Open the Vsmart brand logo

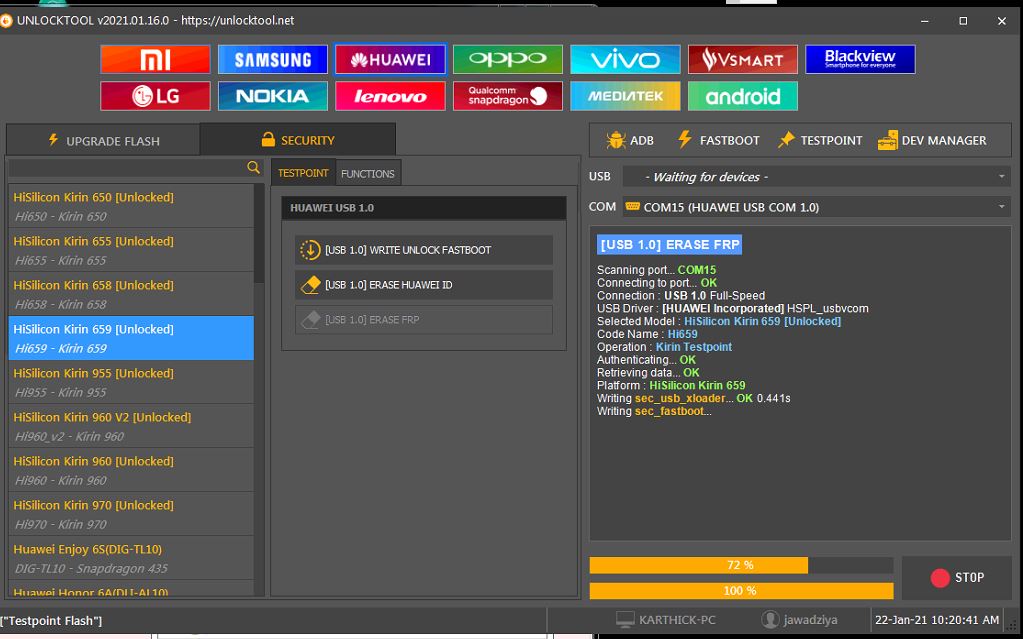point(742,59)
